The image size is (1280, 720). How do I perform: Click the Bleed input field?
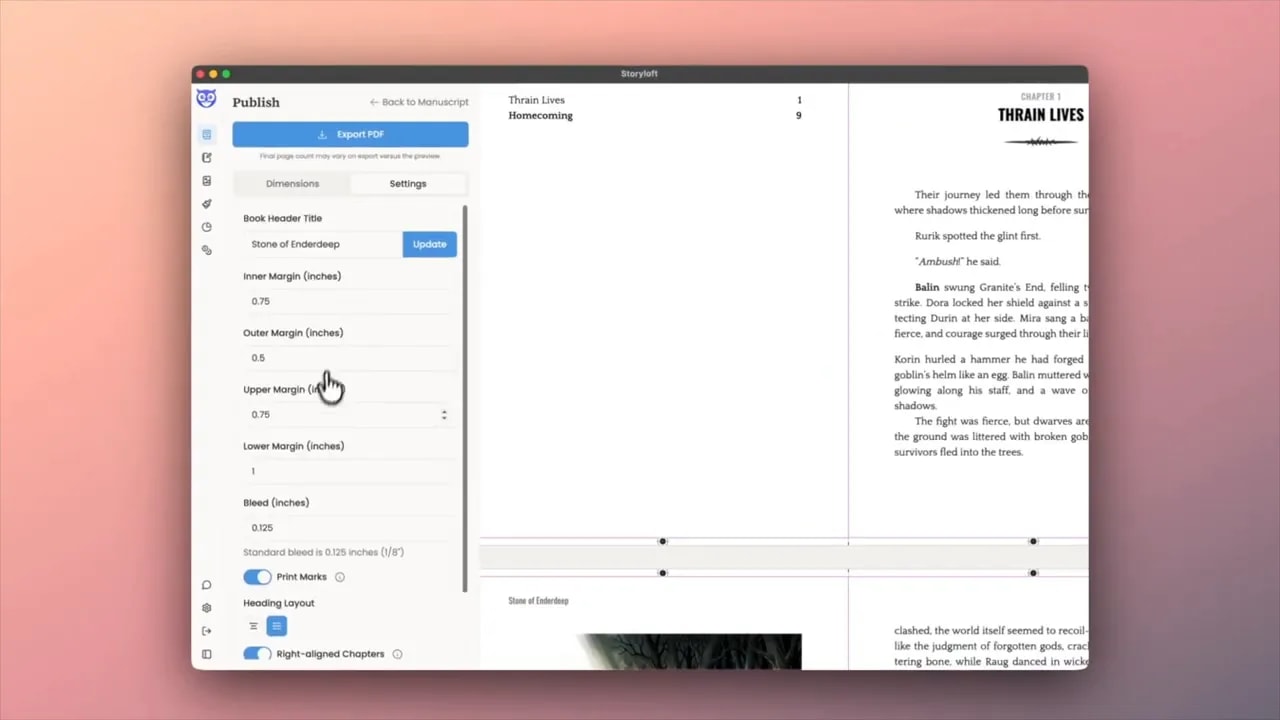350,528
